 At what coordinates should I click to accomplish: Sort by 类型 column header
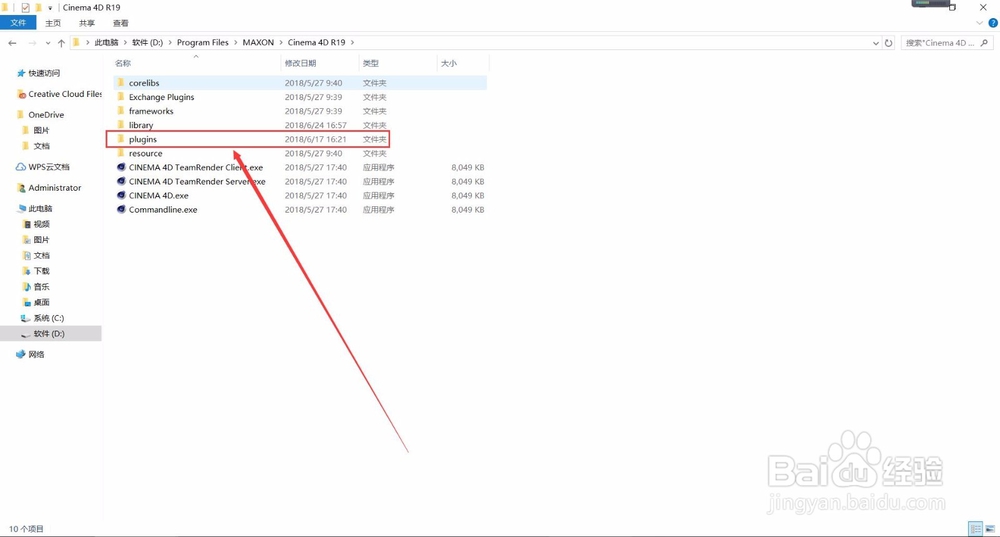pyautogui.click(x=371, y=63)
